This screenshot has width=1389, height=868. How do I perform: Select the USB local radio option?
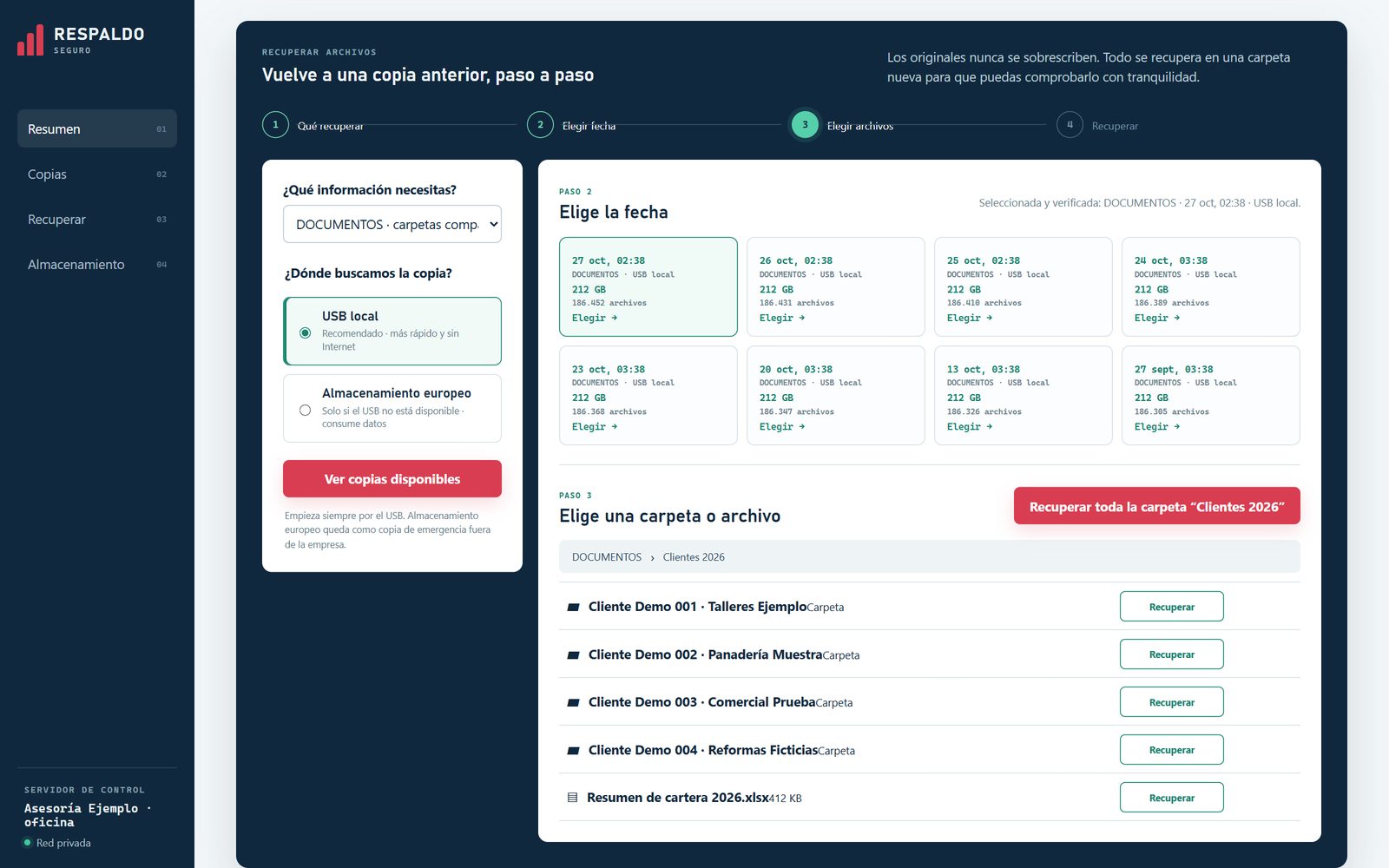305,333
